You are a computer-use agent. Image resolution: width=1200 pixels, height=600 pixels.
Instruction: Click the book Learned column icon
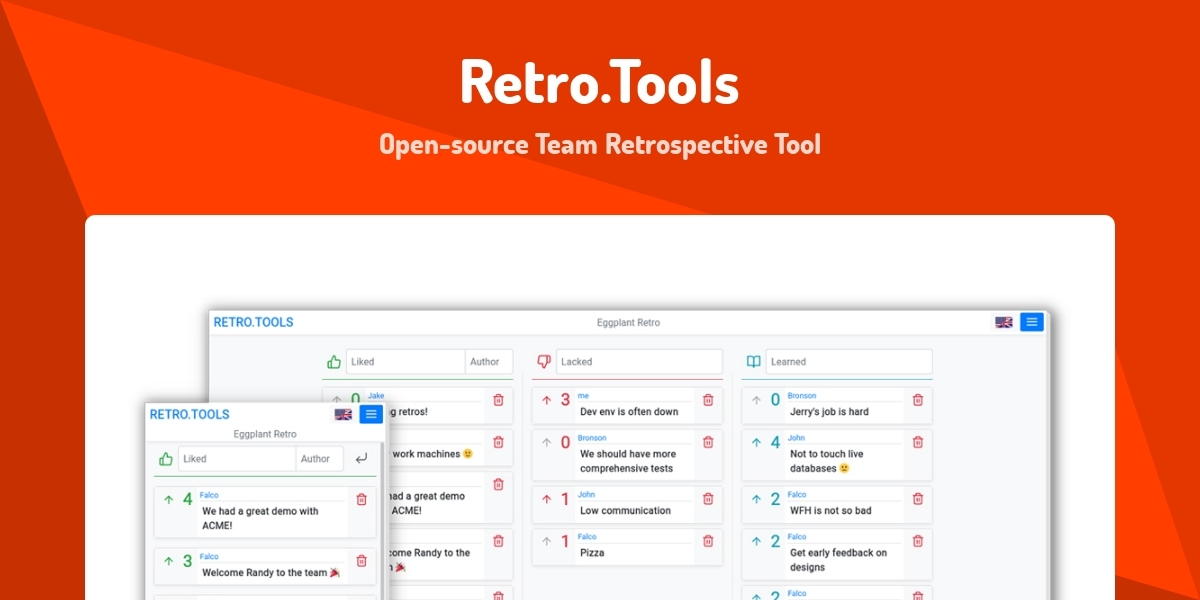[x=754, y=362]
